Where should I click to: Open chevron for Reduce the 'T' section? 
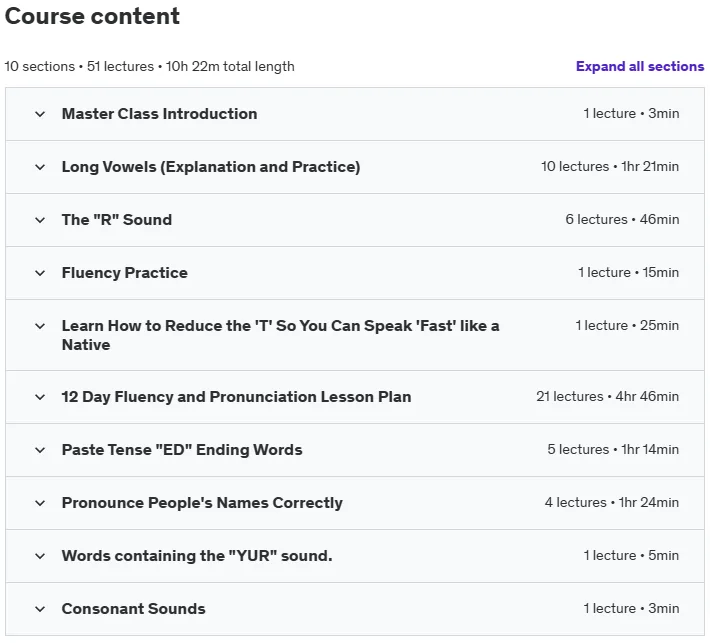coord(40,326)
